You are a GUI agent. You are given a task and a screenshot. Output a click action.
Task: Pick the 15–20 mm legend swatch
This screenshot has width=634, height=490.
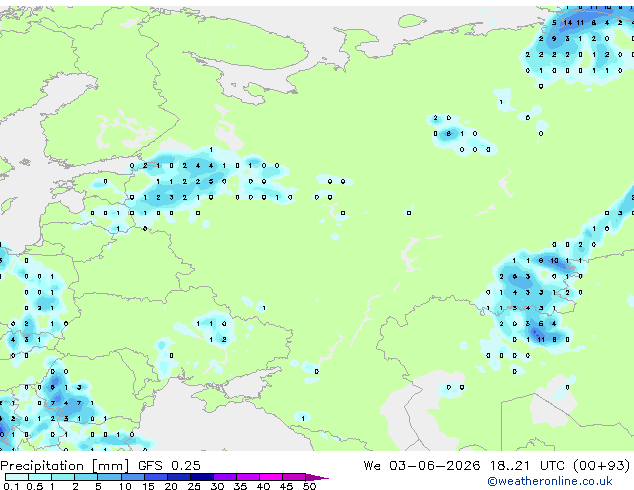coord(155,477)
